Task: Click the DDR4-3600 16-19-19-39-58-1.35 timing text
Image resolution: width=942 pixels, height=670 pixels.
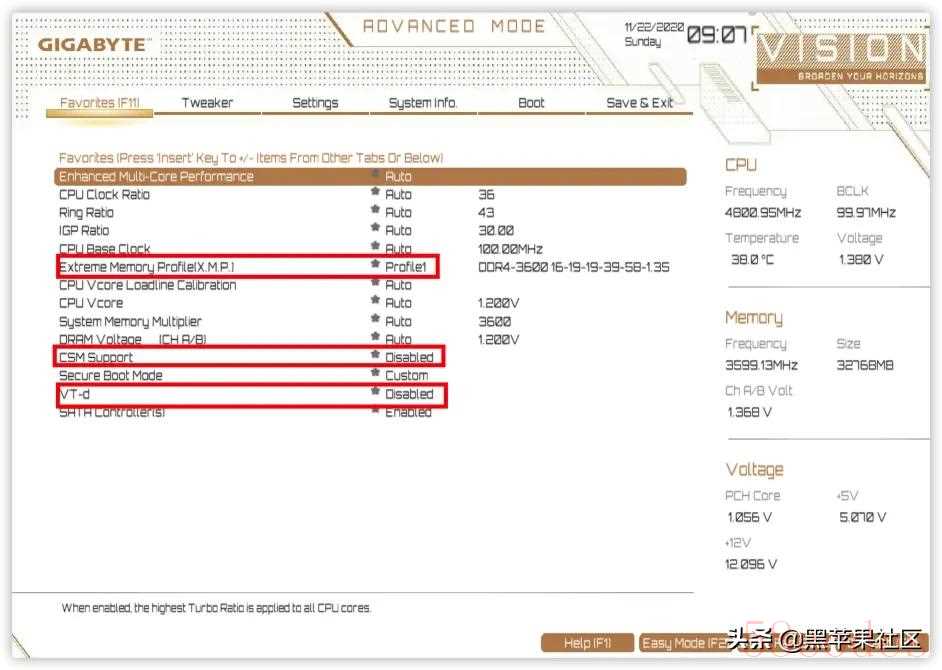Action: [574, 267]
